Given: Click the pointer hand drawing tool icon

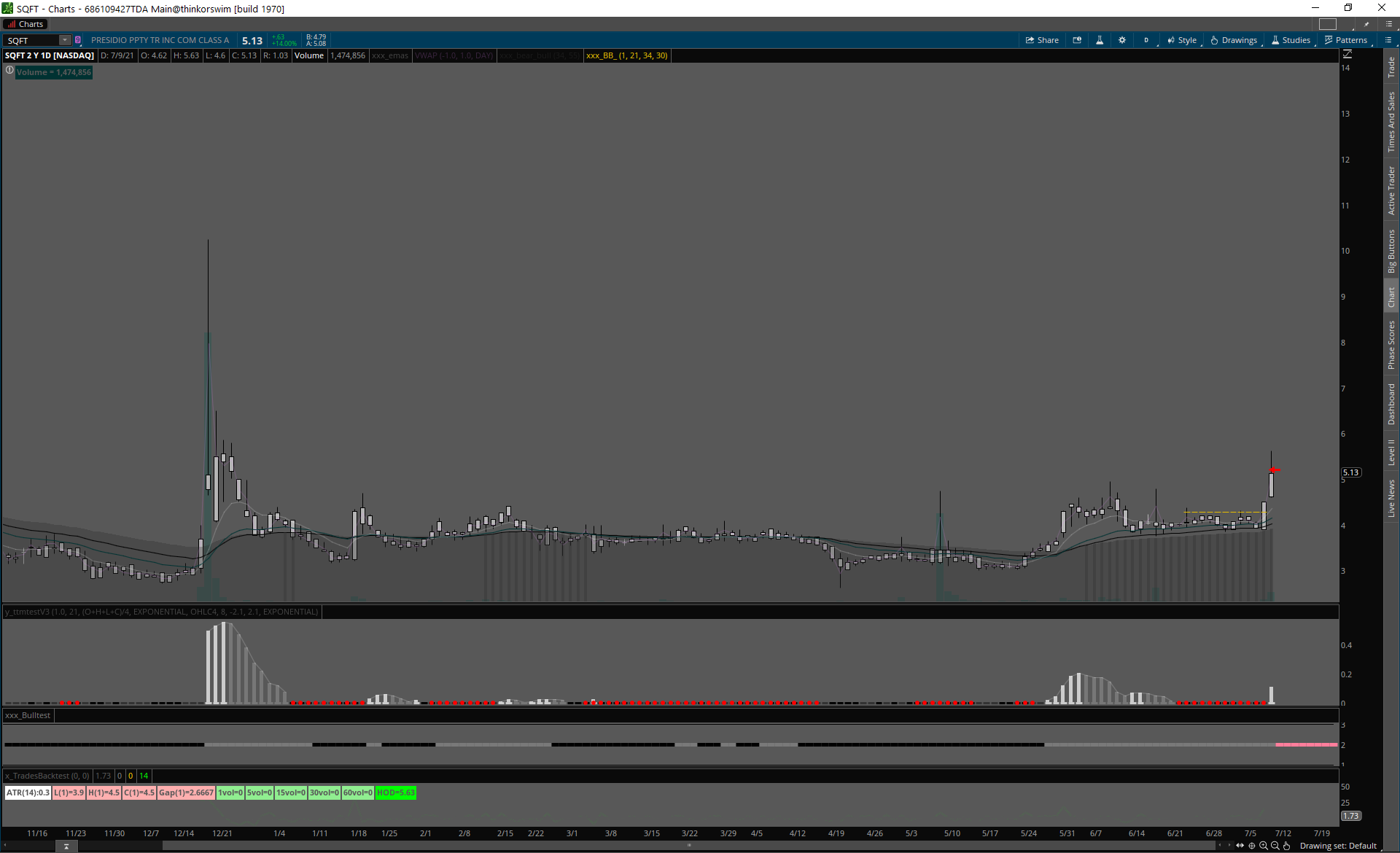Looking at the screenshot, I should point(1287,846).
